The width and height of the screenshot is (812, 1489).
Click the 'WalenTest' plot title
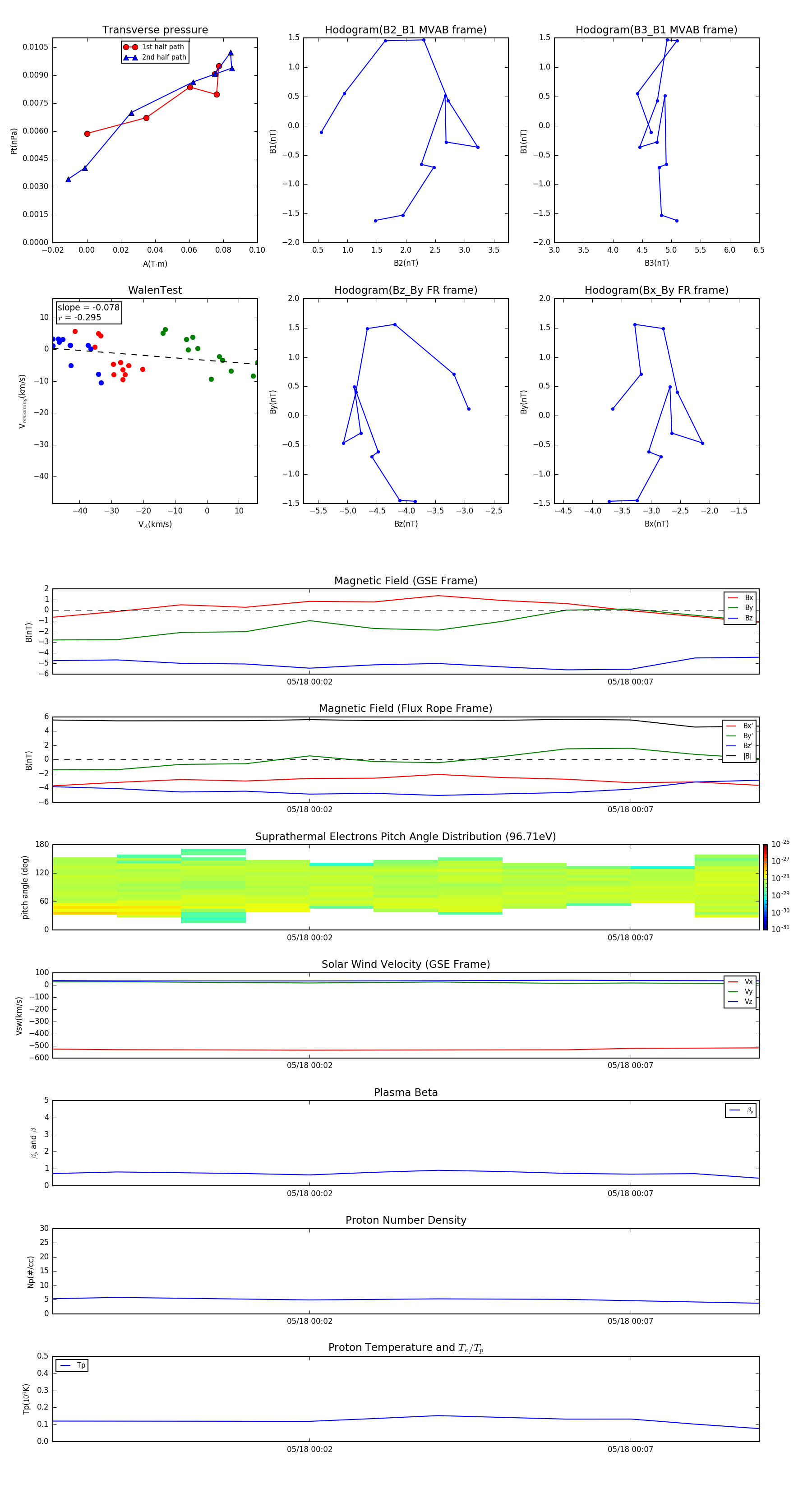click(155, 290)
